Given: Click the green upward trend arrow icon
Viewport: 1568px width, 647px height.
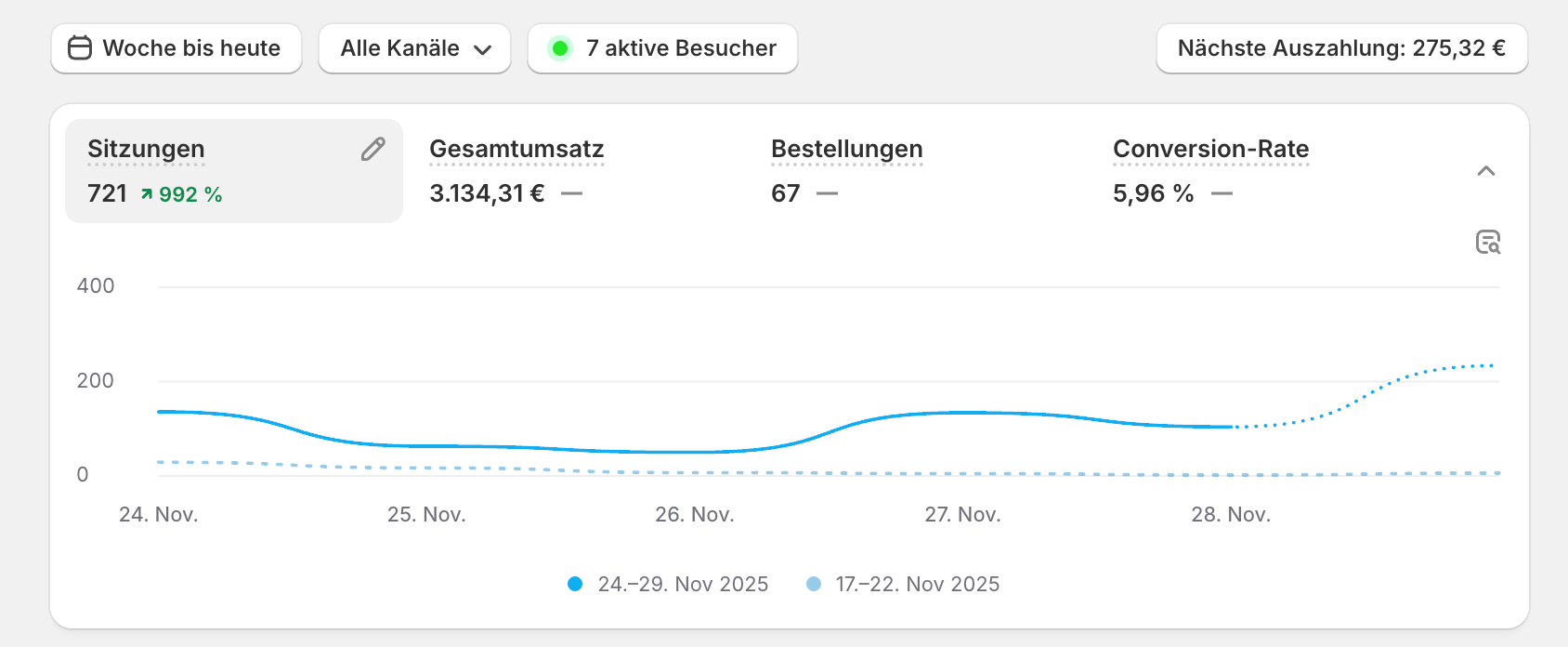Looking at the screenshot, I should (147, 194).
